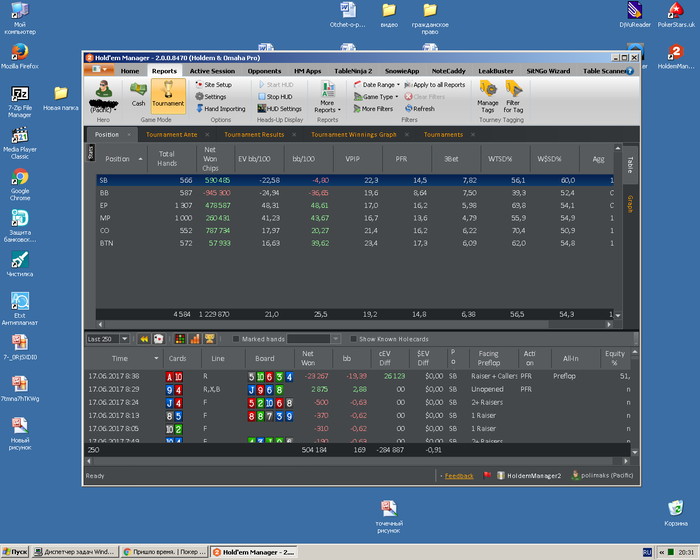Open the LeakBuster tab
This screenshot has height=560, width=700.
coord(496,71)
